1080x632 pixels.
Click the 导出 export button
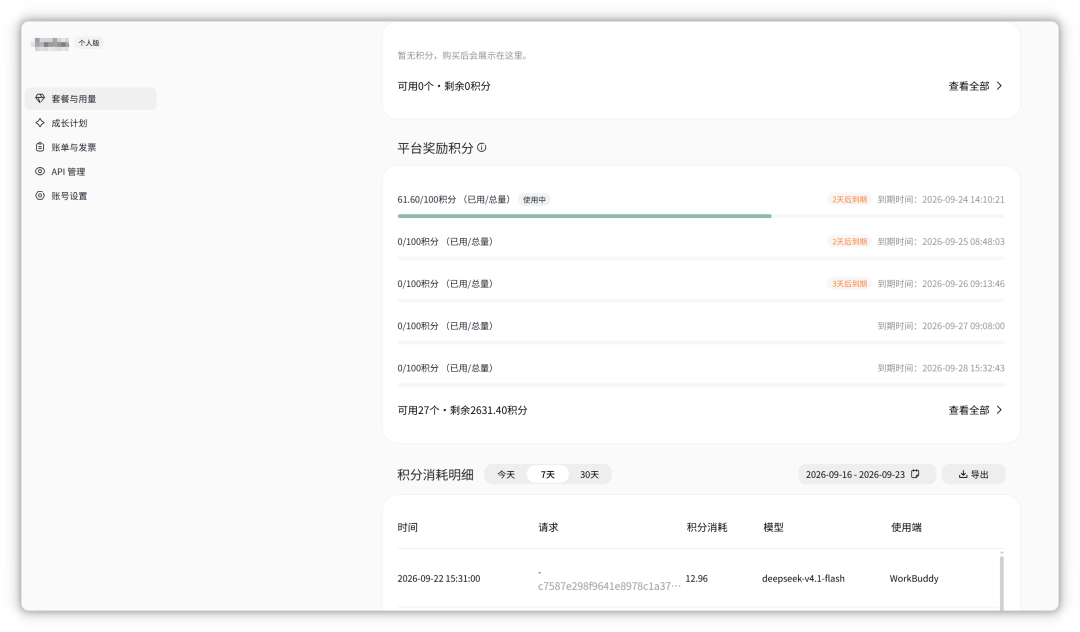(973, 474)
